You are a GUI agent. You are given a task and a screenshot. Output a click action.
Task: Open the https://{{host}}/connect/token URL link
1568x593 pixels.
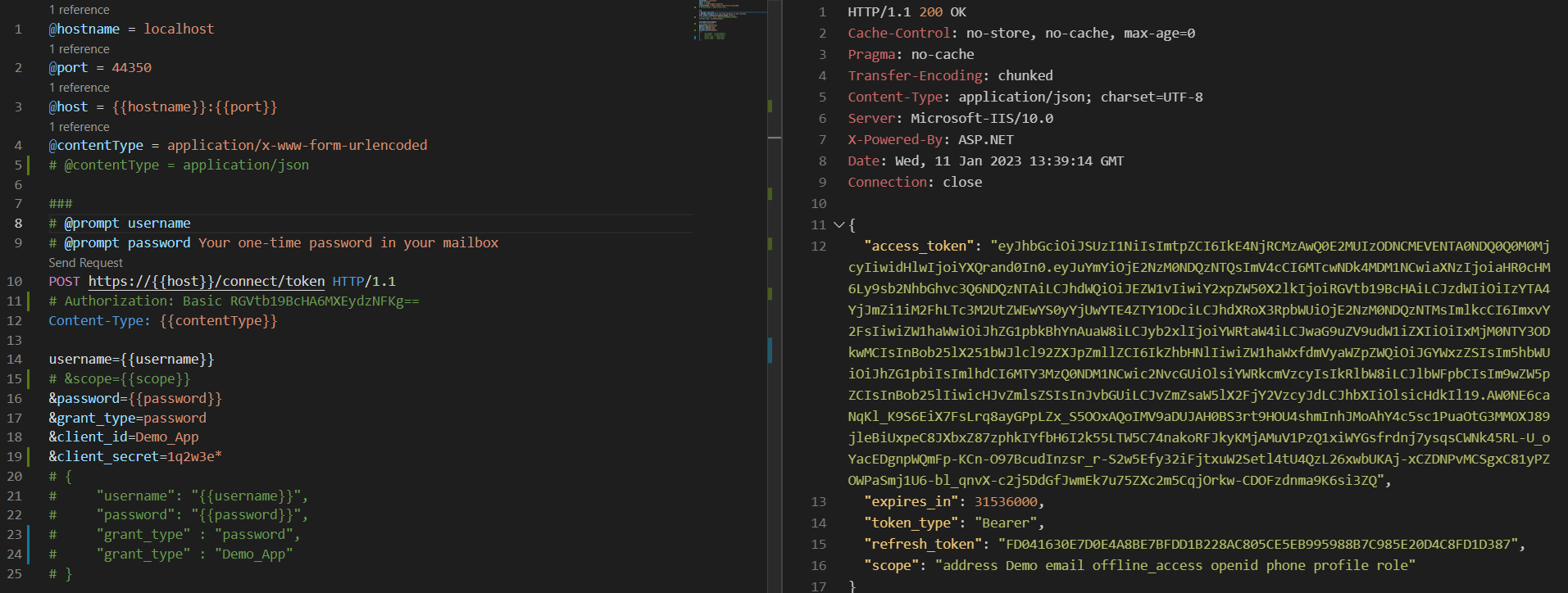pos(207,282)
